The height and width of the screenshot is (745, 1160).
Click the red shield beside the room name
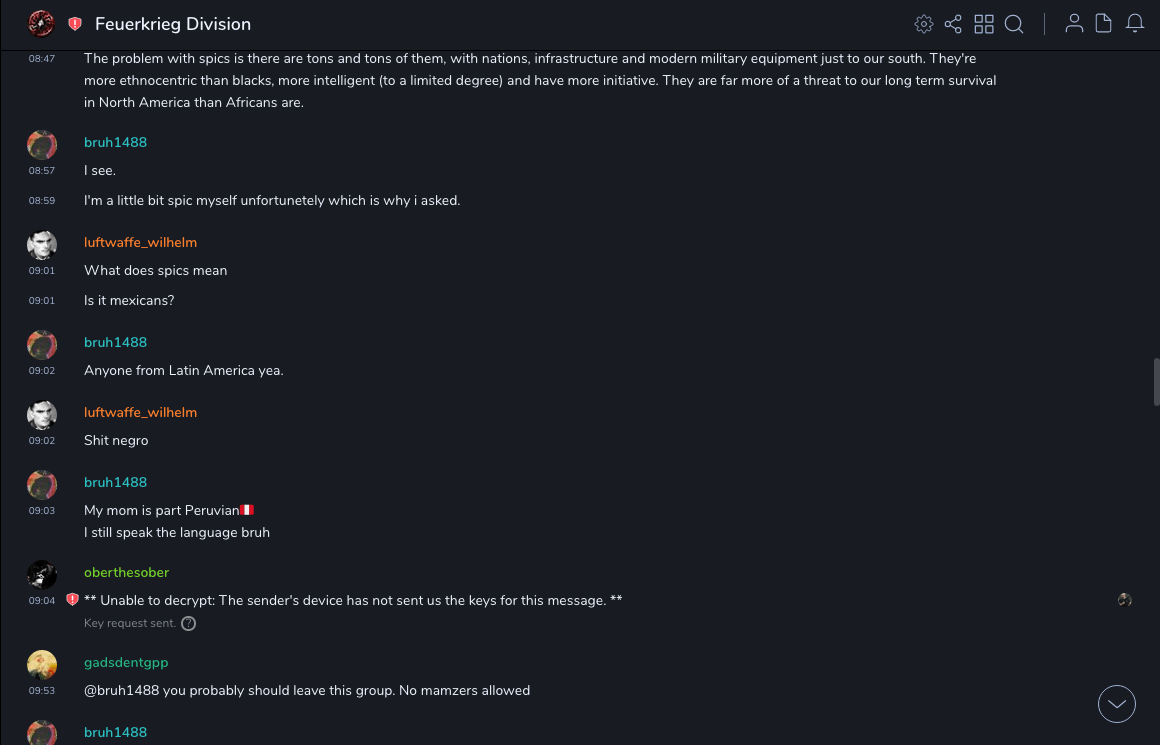click(x=75, y=24)
